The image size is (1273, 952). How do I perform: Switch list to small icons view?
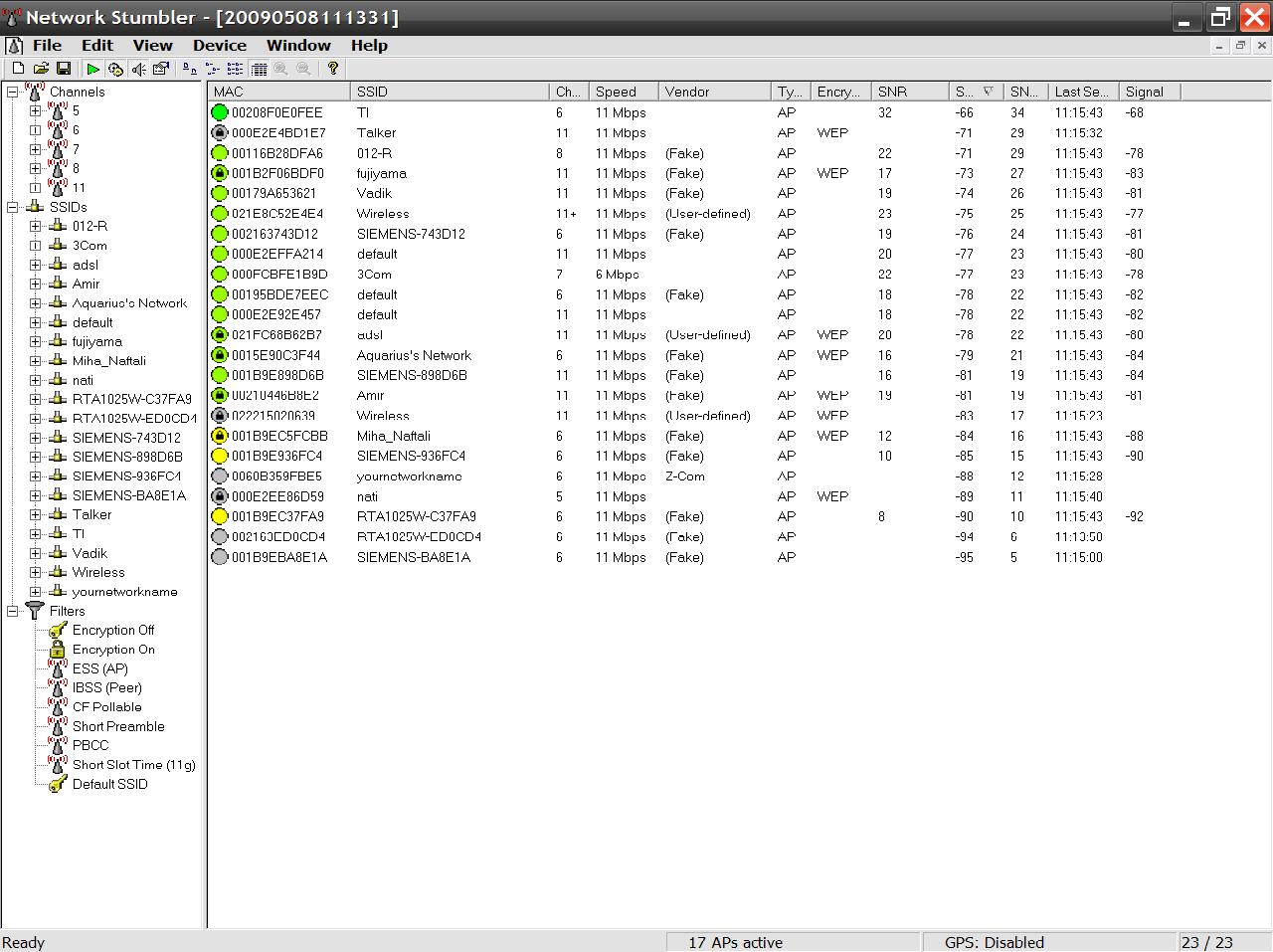[x=212, y=69]
